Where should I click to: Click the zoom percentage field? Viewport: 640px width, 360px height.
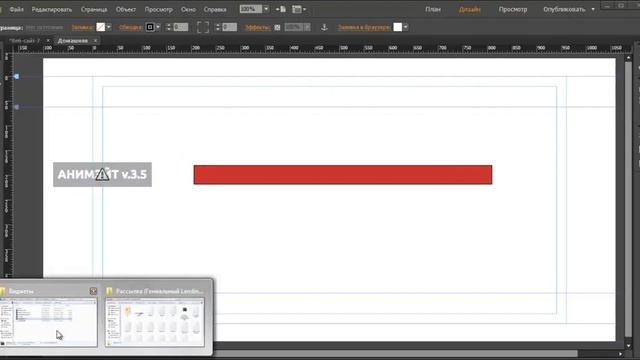pos(251,9)
